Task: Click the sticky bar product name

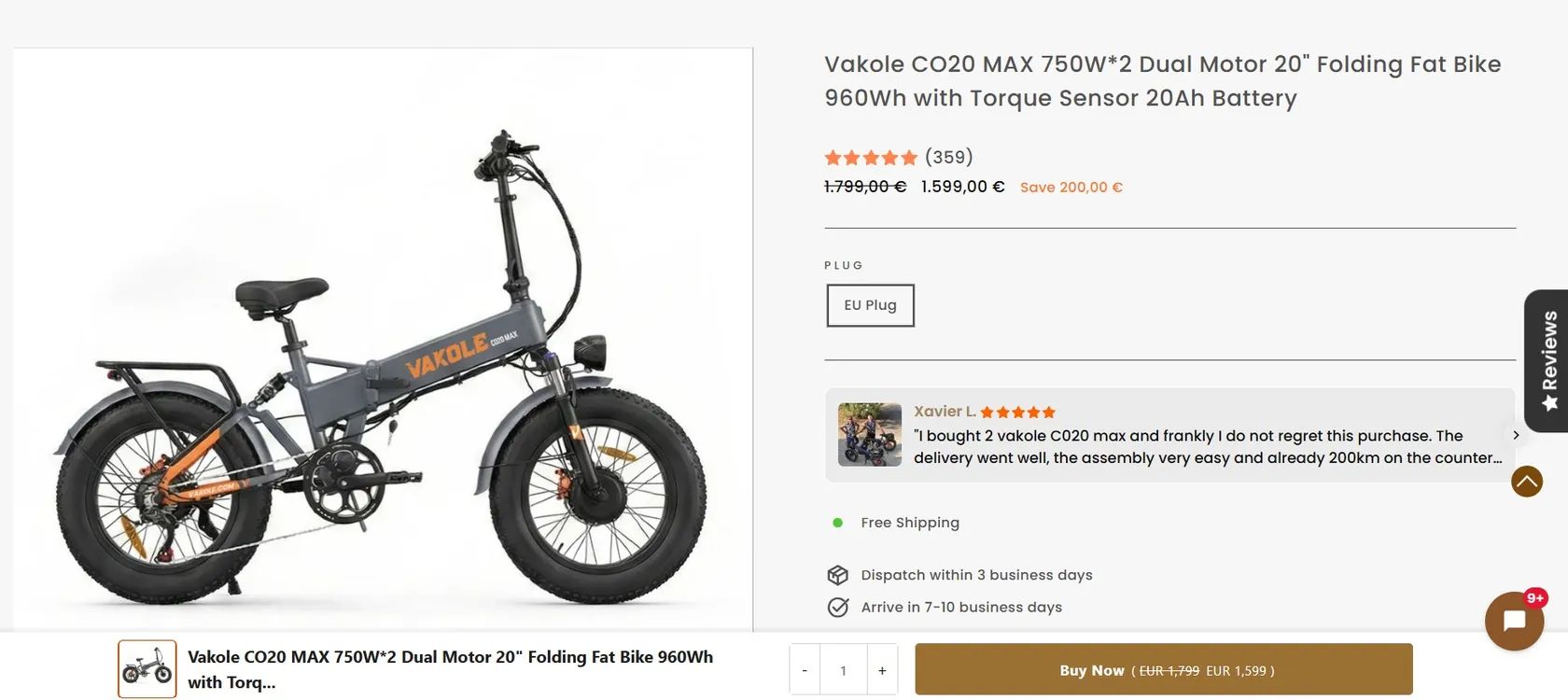Action: click(x=450, y=669)
